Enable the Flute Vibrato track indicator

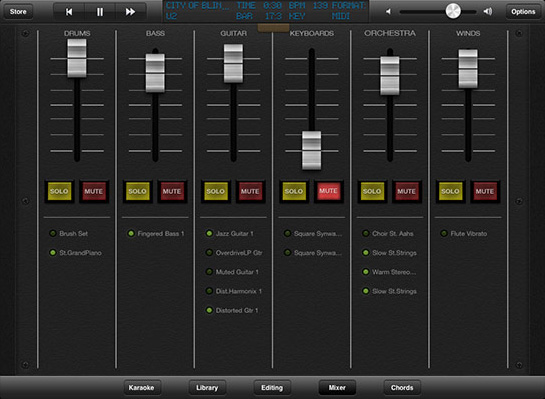[x=444, y=233]
